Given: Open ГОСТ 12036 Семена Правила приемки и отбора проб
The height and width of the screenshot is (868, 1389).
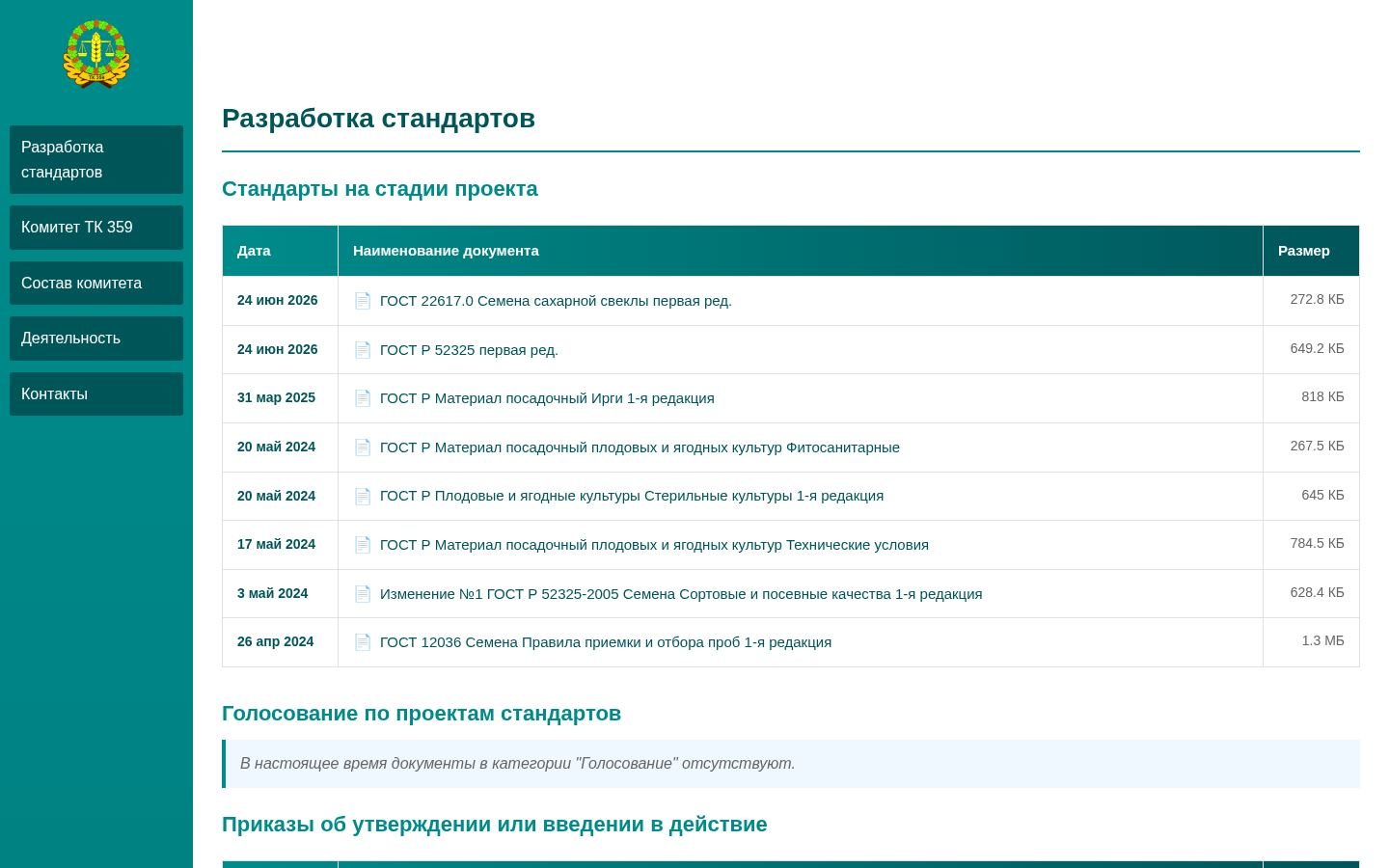Looking at the screenshot, I should click(606, 642).
